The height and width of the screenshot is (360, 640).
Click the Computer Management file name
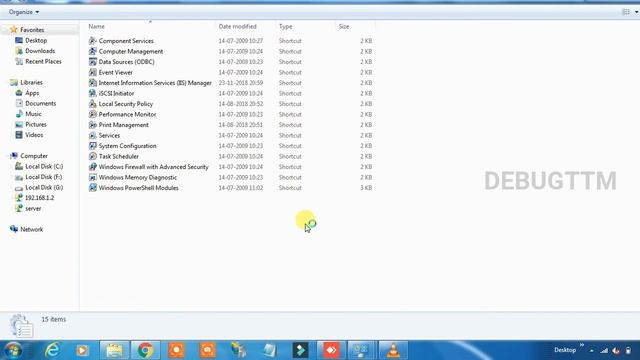131,51
